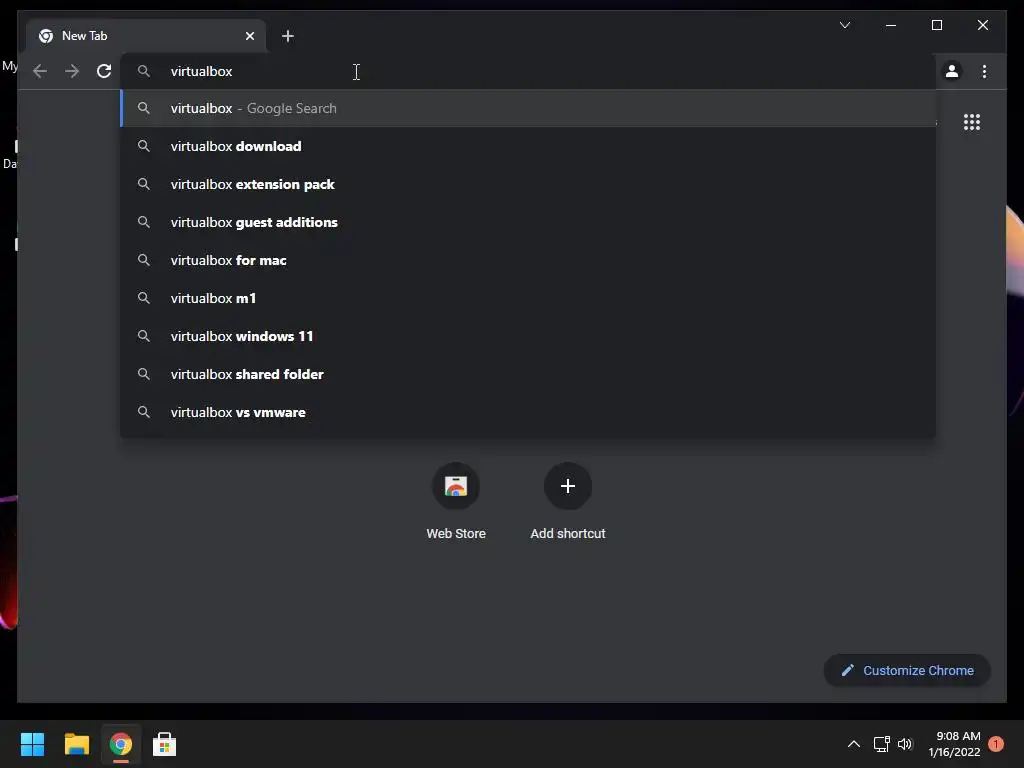Viewport: 1024px width, 768px height.
Task: Open the tab search chevron
Action: [x=844, y=25]
